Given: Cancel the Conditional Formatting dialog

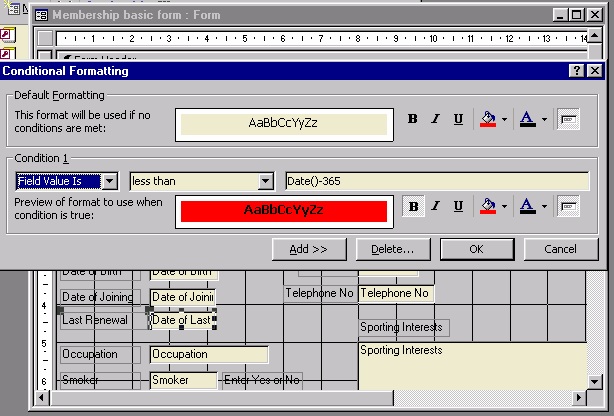Looking at the screenshot, I should (x=560, y=248).
